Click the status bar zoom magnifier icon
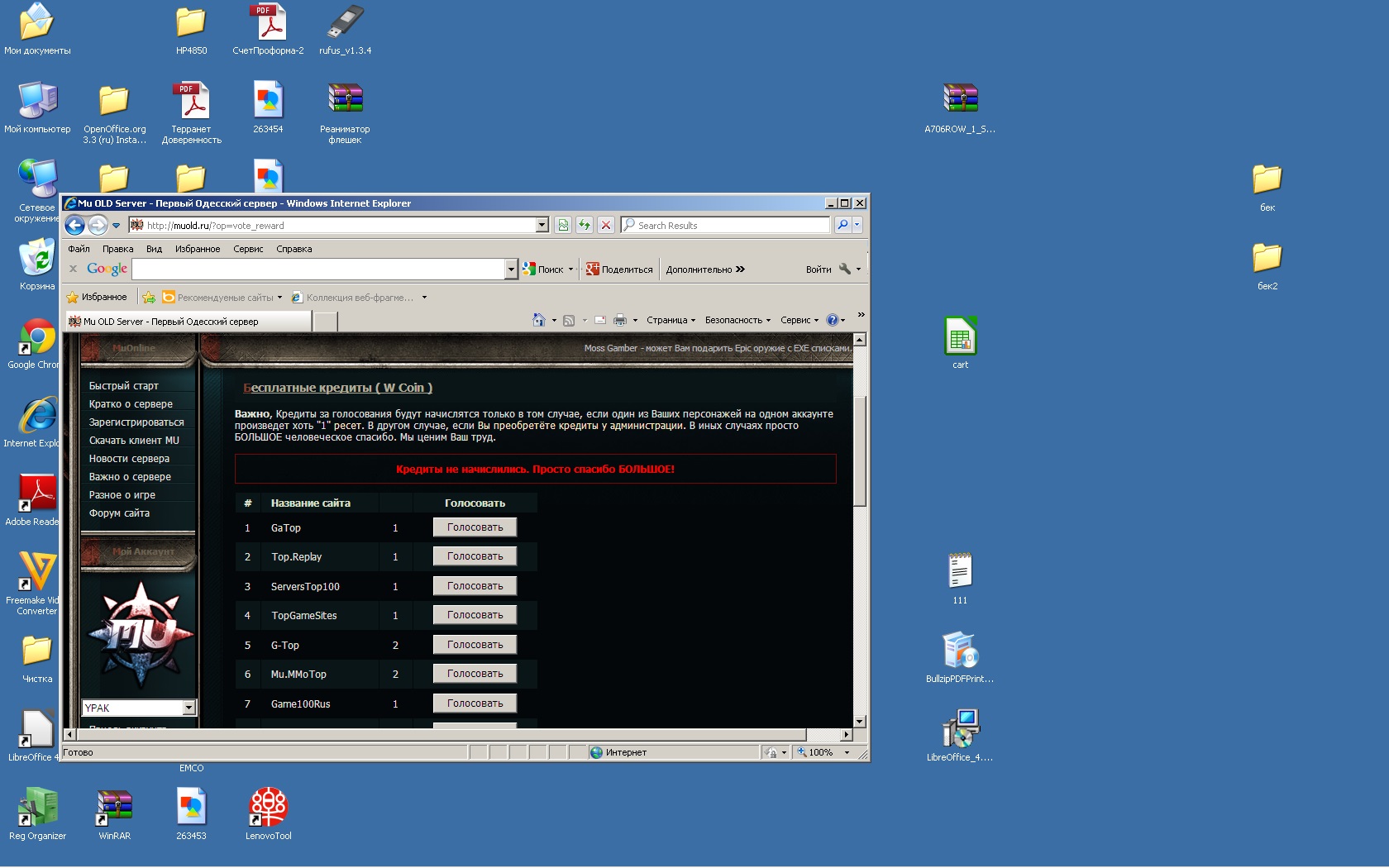Image resolution: width=1389 pixels, height=868 pixels. pos(801,752)
